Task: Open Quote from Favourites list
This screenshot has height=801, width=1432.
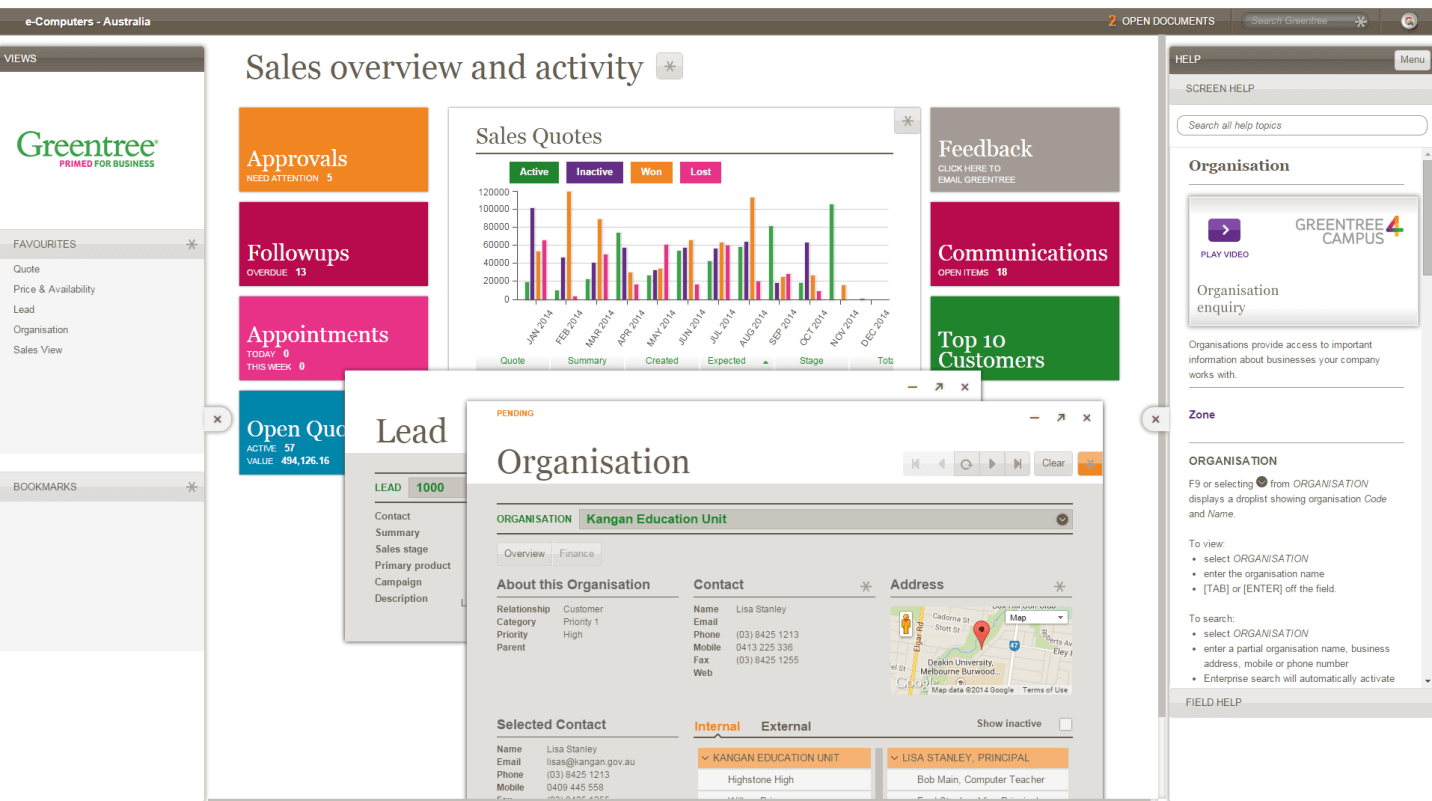Action: pos(27,269)
